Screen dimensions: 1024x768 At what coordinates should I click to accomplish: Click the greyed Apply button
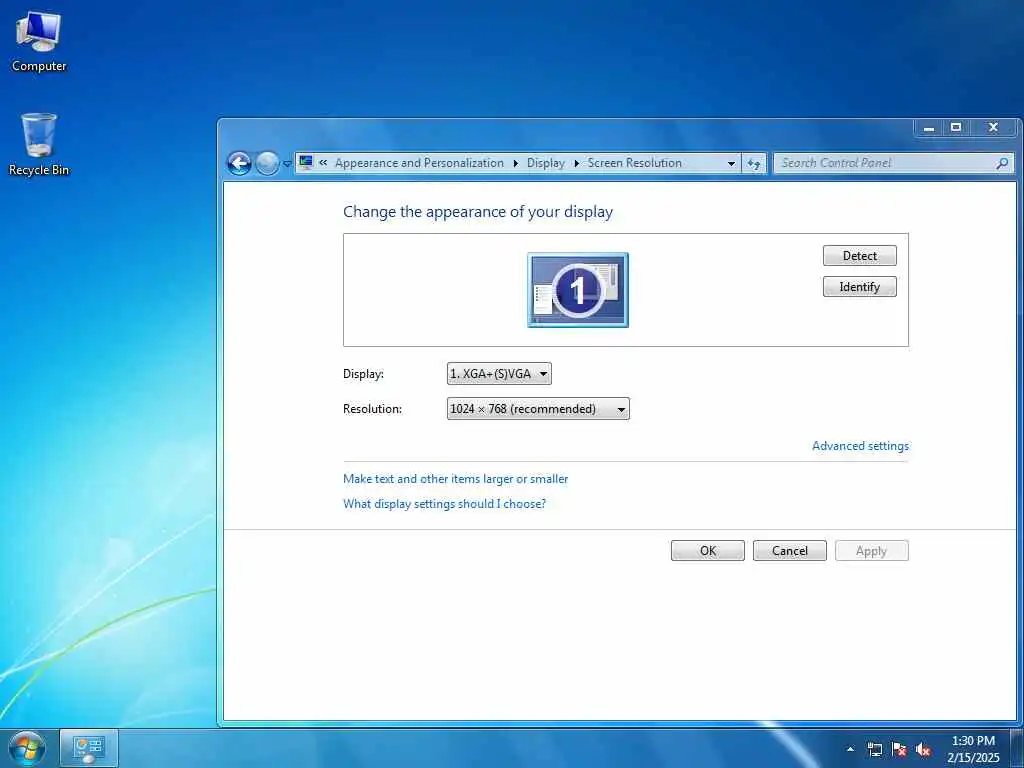pyautogui.click(x=871, y=551)
